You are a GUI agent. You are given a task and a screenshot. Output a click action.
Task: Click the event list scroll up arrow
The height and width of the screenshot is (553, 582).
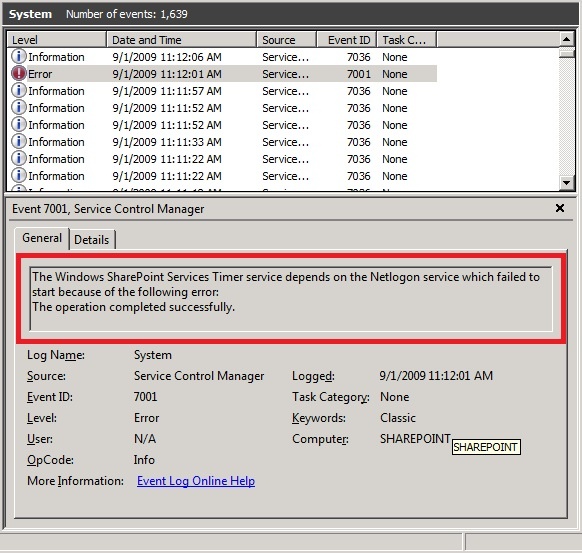(566, 39)
